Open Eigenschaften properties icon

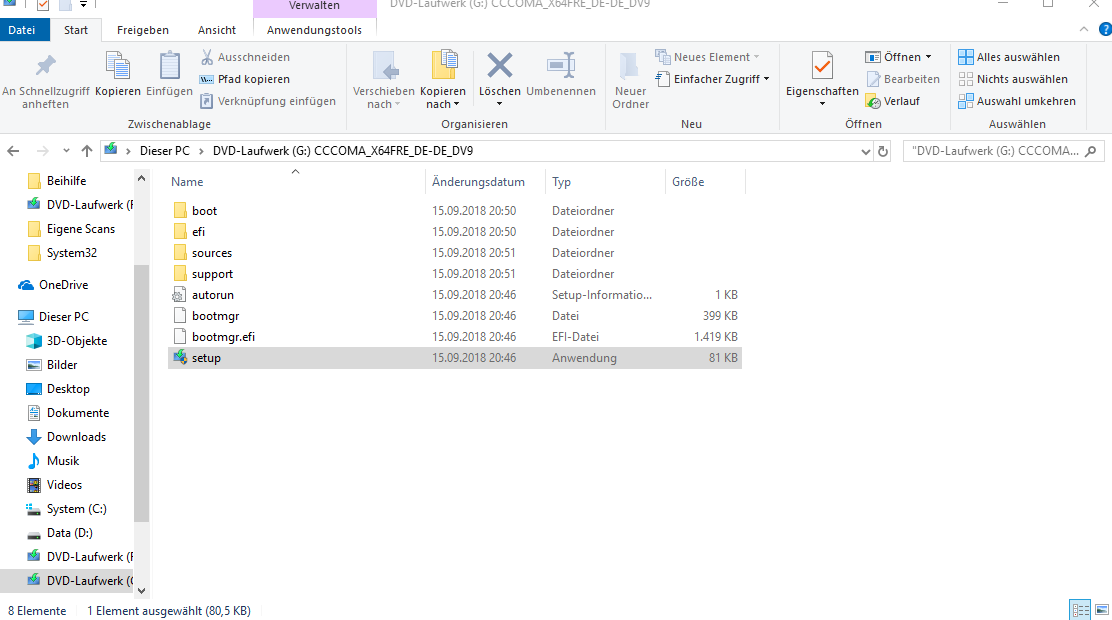click(822, 65)
